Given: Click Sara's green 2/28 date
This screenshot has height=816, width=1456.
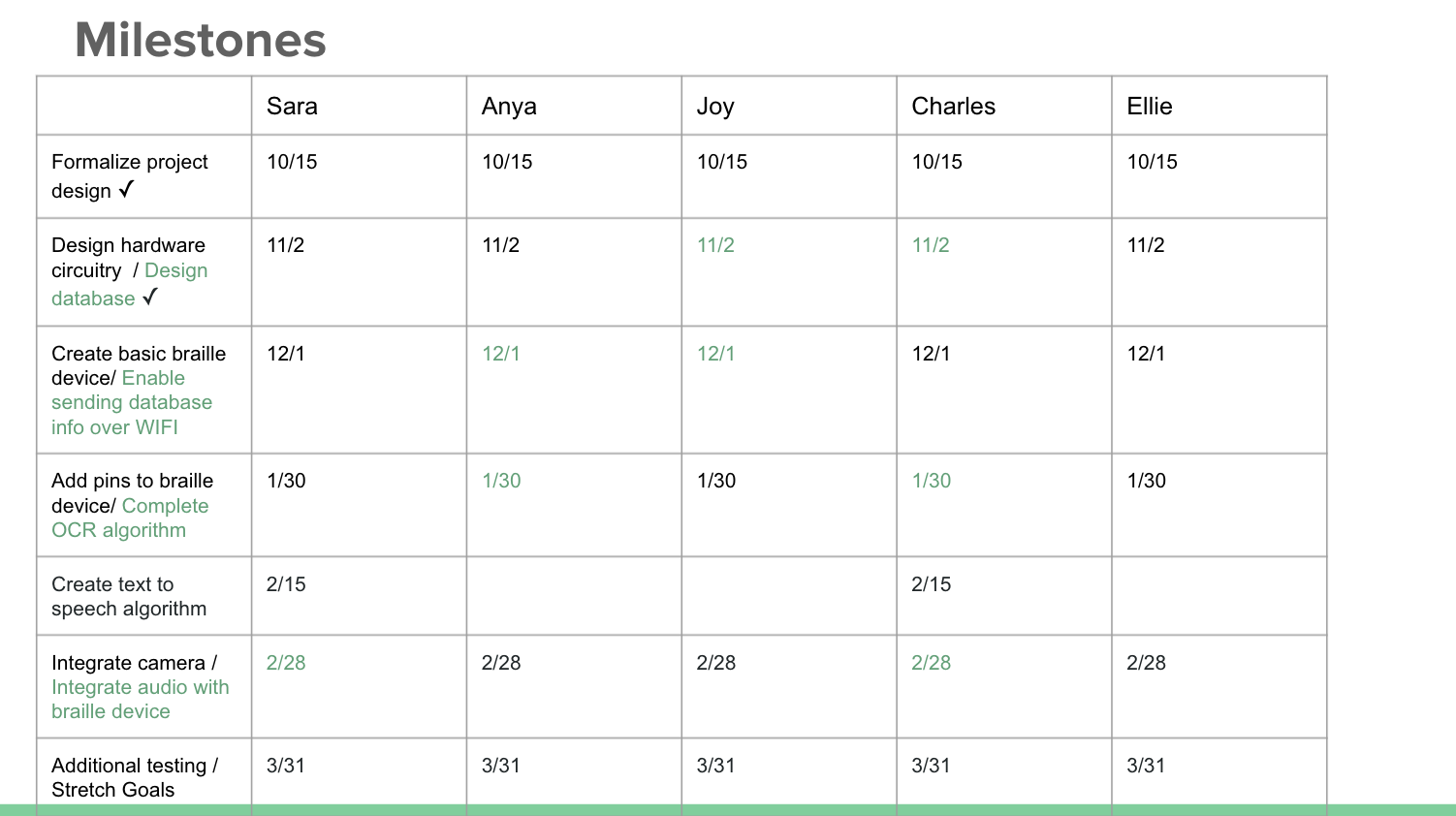Looking at the screenshot, I should click(286, 663).
